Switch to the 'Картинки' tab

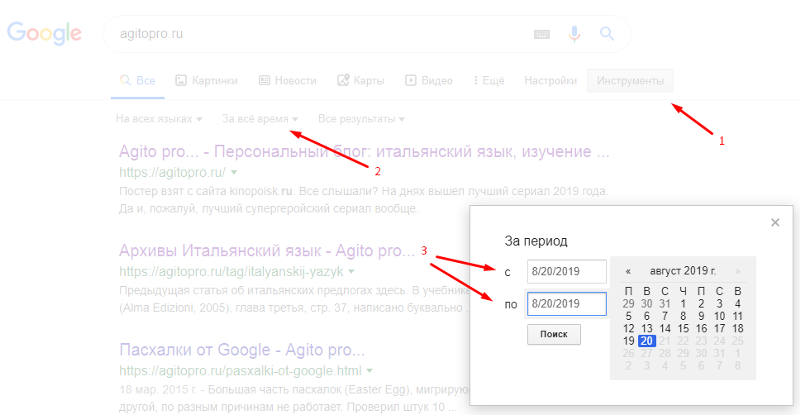tap(206, 81)
